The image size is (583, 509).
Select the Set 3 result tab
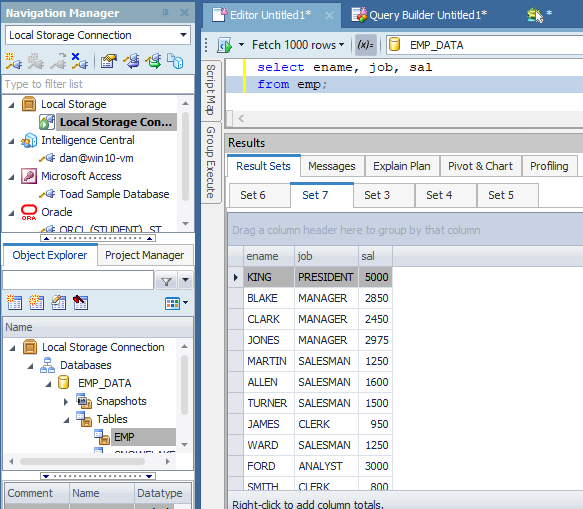(377, 195)
